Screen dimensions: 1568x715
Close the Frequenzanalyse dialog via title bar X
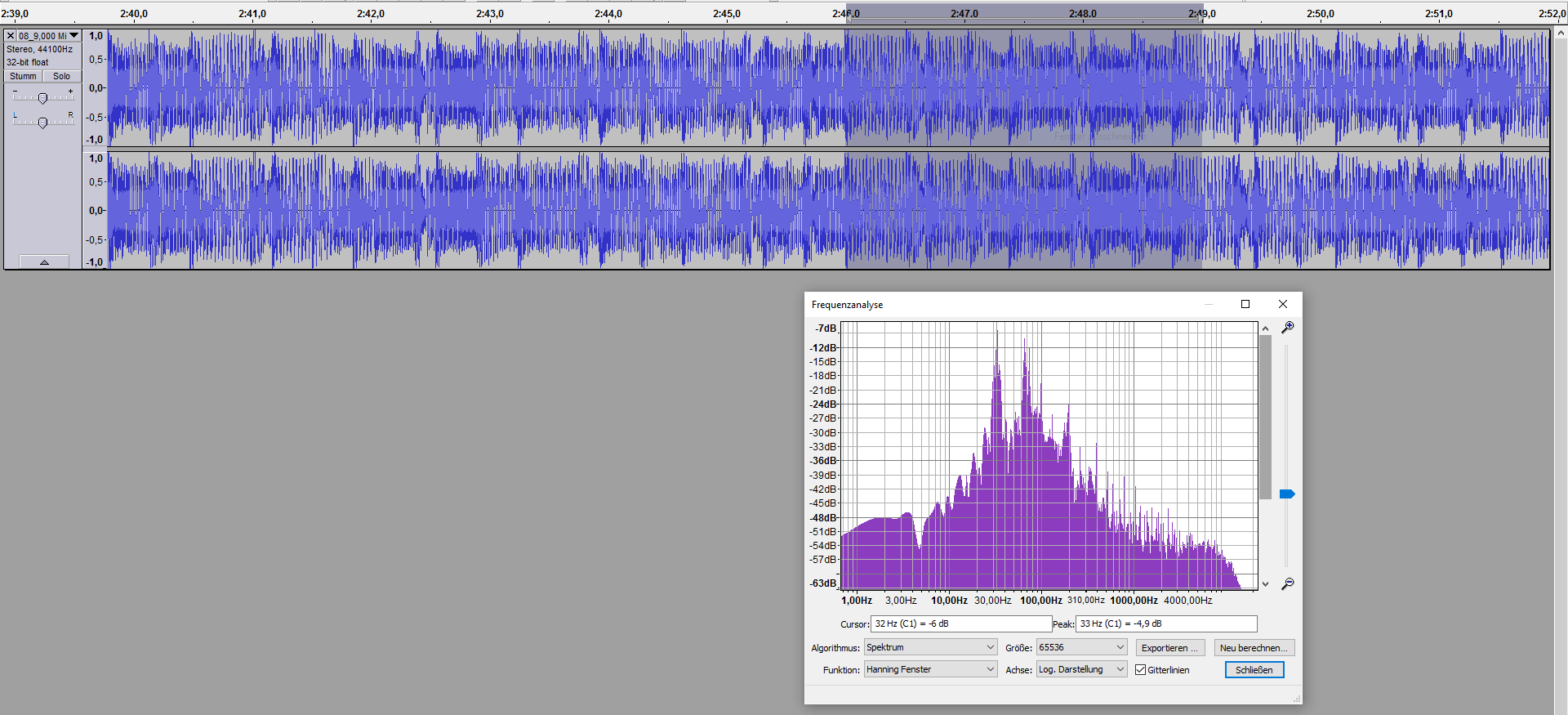(x=1283, y=304)
